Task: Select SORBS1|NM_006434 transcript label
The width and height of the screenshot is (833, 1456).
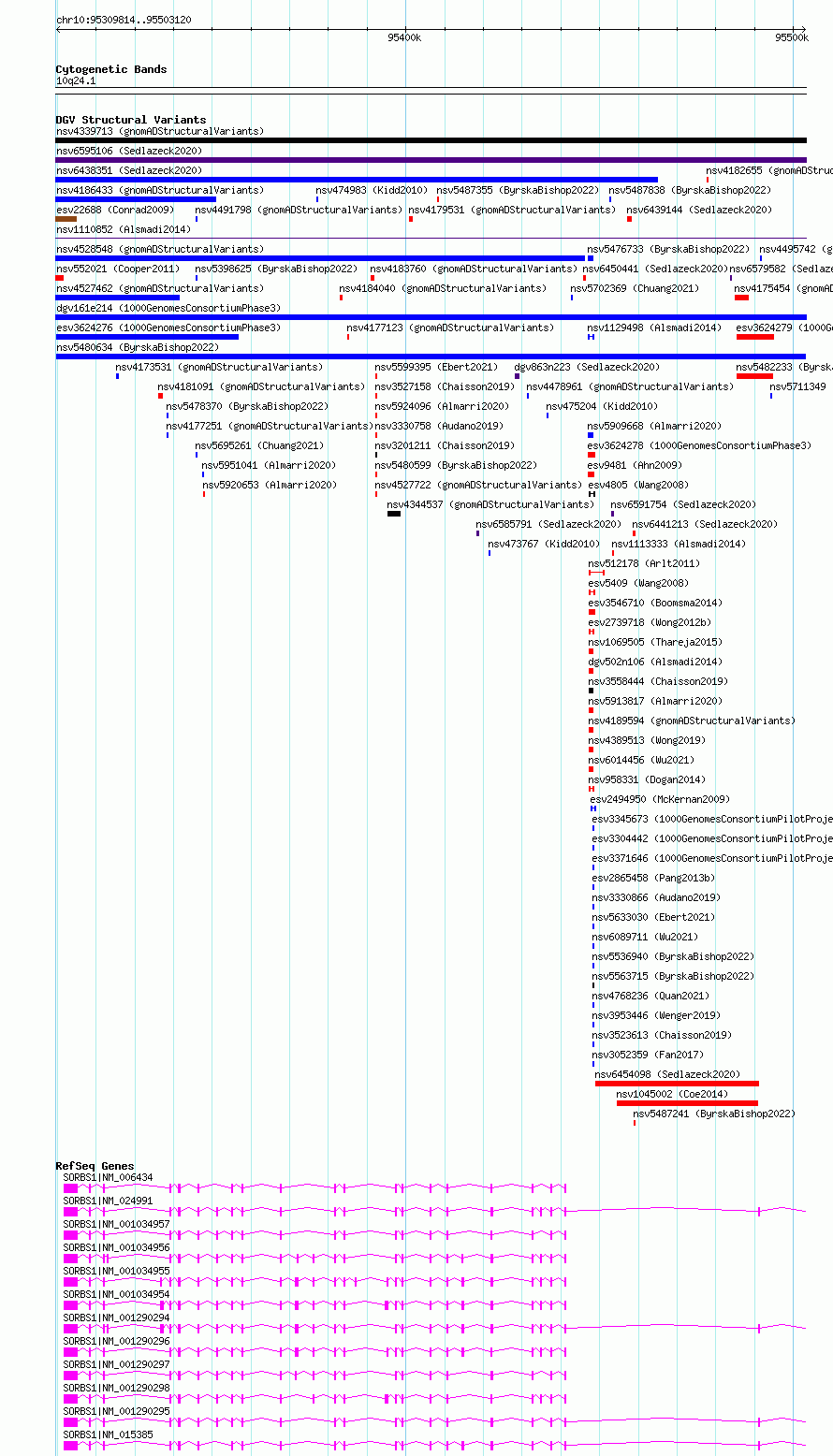Action: [x=108, y=1177]
